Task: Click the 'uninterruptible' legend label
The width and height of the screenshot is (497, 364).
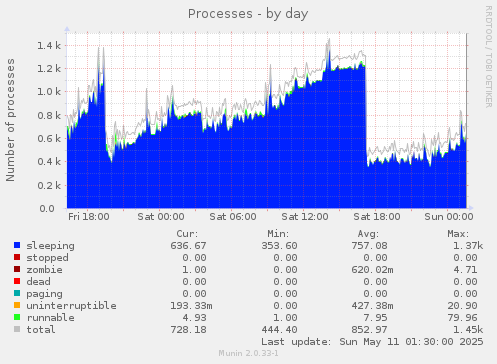Action: [71, 306]
